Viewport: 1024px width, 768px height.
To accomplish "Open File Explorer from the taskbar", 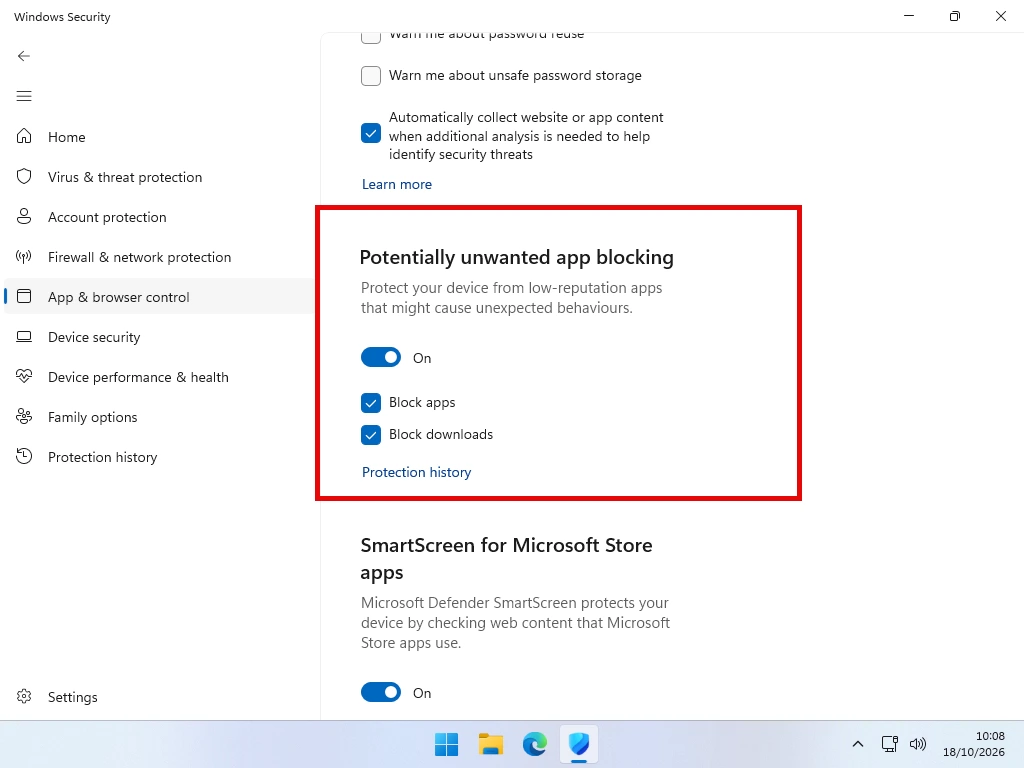I will (x=490, y=744).
